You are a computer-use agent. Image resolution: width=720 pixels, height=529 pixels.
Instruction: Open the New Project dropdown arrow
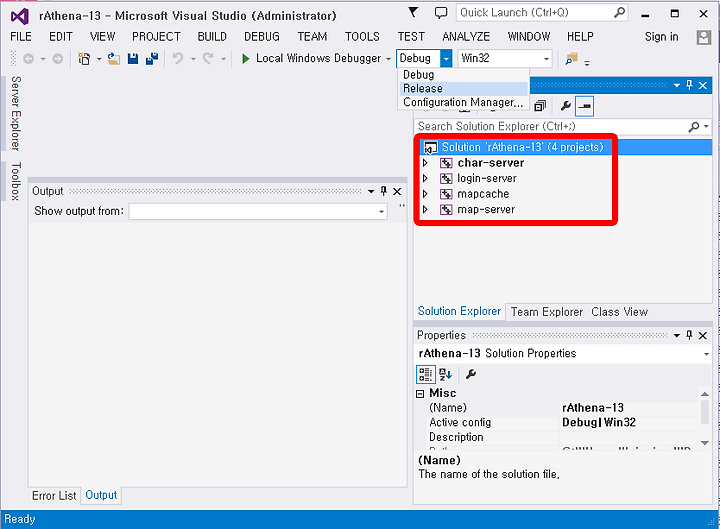tap(99, 59)
